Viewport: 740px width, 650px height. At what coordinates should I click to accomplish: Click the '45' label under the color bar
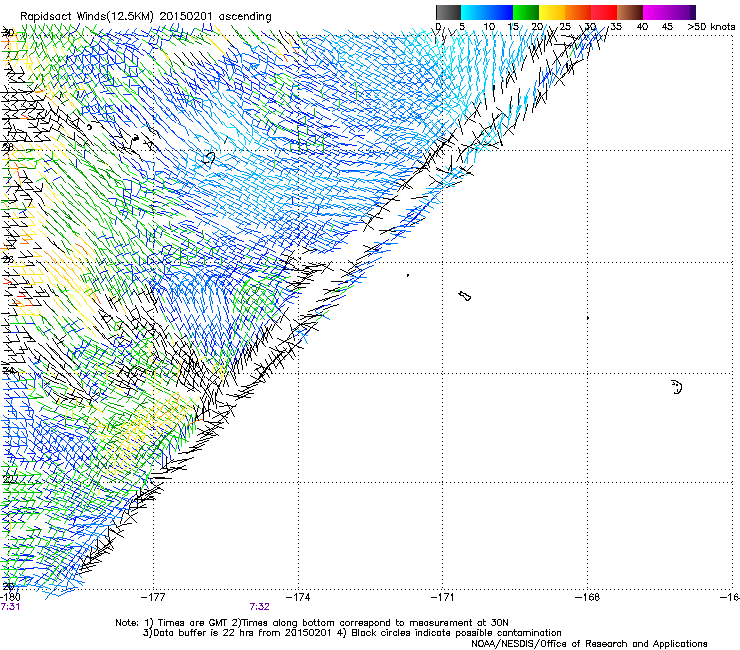click(x=667, y=27)
